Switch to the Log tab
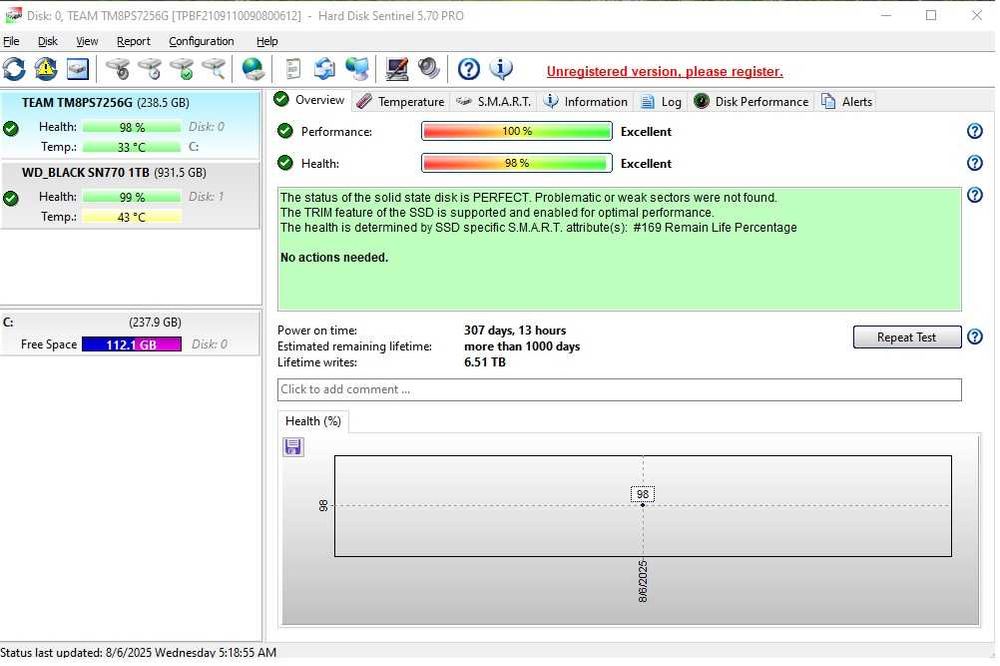The width and height of the screenshot is (1000, 666). [x=661, y=101]
